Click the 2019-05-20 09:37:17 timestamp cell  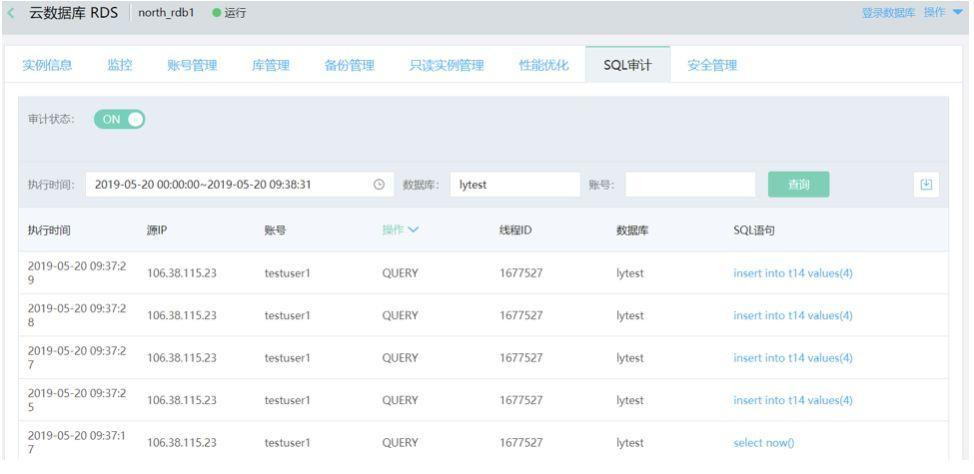coord(77,443)
